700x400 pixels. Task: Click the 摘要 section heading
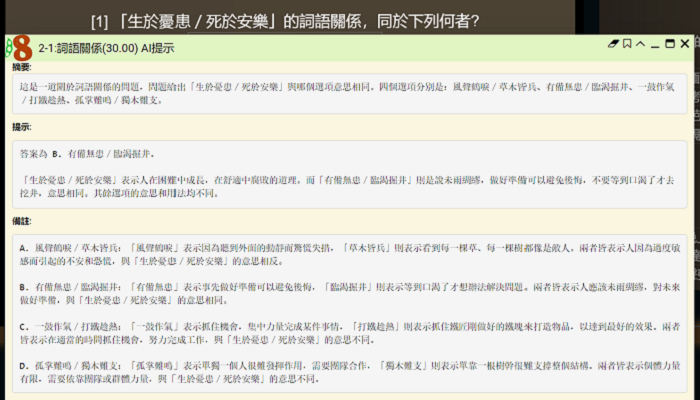coord(21,66)
